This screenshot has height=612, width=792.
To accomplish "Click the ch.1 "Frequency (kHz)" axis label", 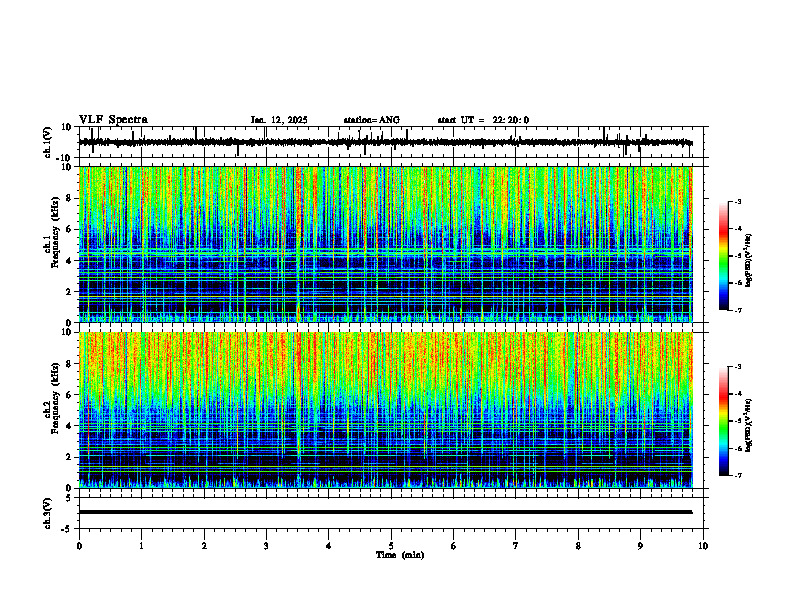I will coord(55,232).
